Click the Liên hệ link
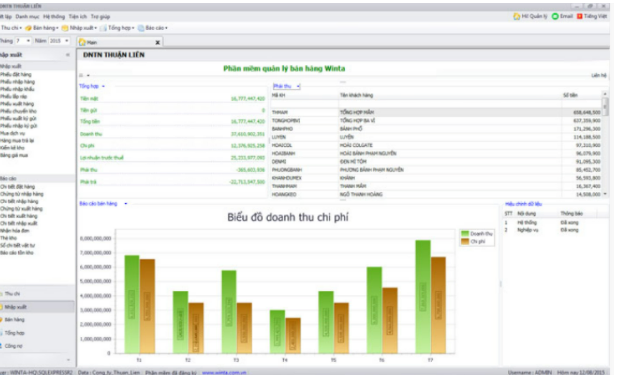This screenshot has height=375, width=620. 599,75
